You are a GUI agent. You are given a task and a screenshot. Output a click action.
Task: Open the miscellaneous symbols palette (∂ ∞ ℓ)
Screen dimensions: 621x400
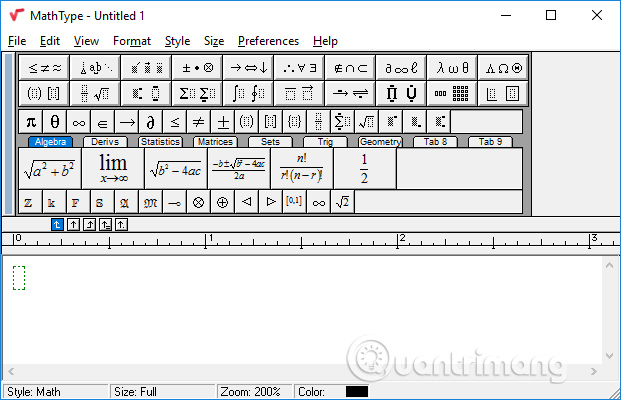coord(401,68)
